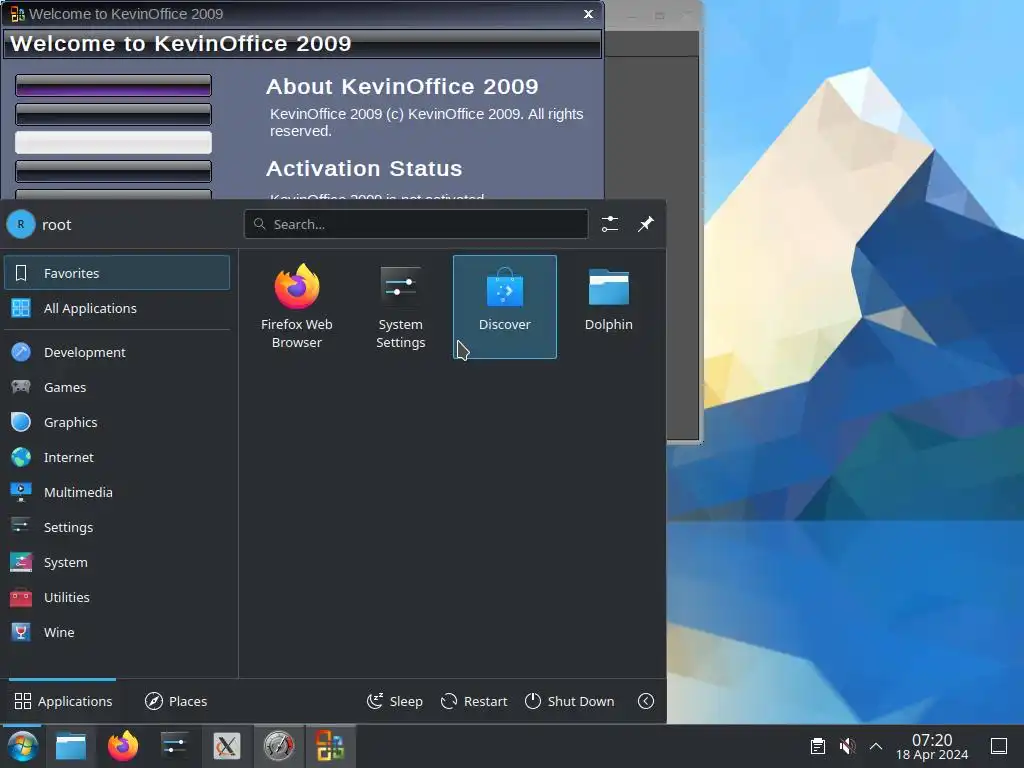Switch to the Applications tab
Viewport: 1024px width, 768px height.
point(63,701)
